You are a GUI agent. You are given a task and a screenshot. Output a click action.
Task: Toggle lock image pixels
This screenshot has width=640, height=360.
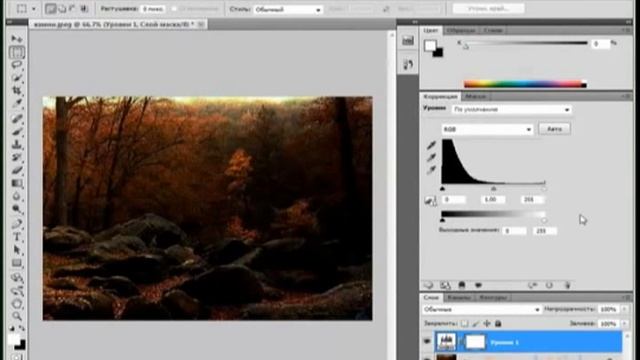476,323
